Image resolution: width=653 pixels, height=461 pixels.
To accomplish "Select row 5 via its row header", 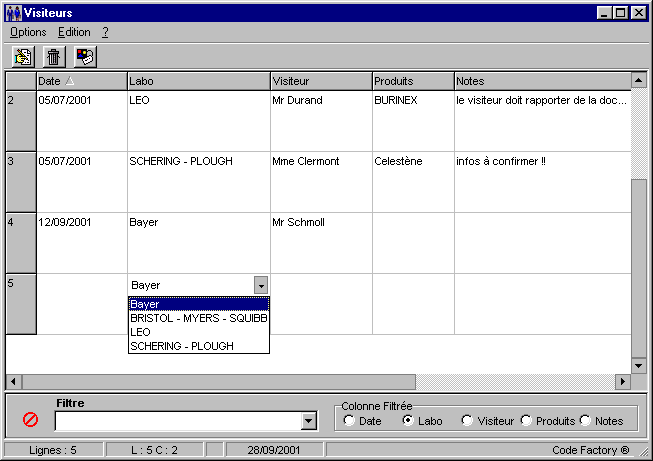I will point(21,304).
